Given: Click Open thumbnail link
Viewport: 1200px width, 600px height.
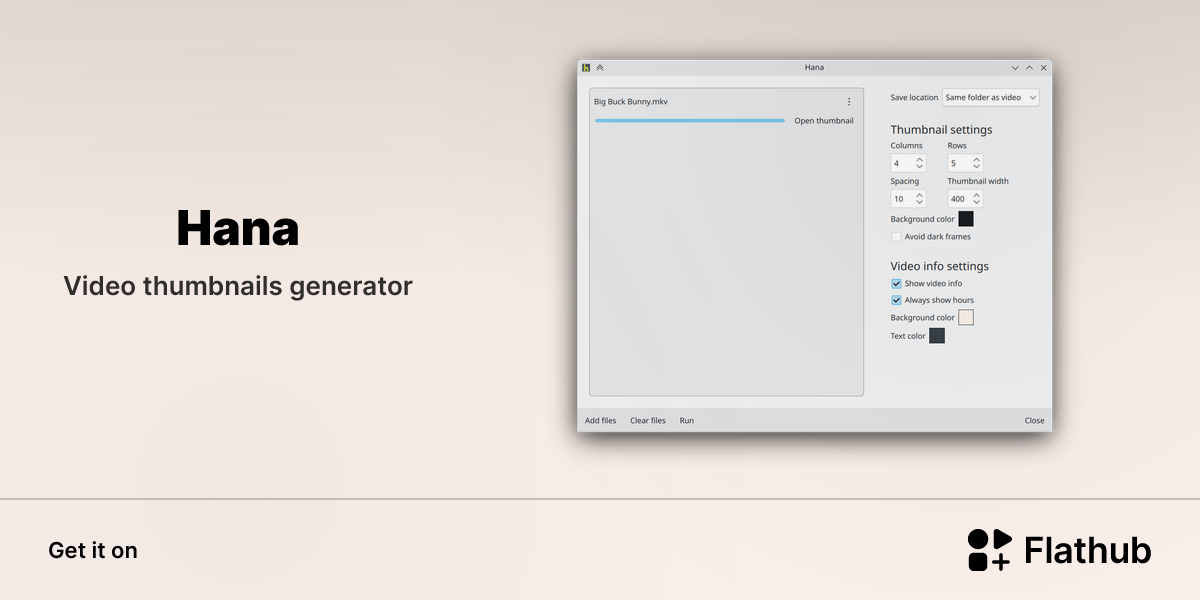Looking at the screenshot, I should 824,121.
